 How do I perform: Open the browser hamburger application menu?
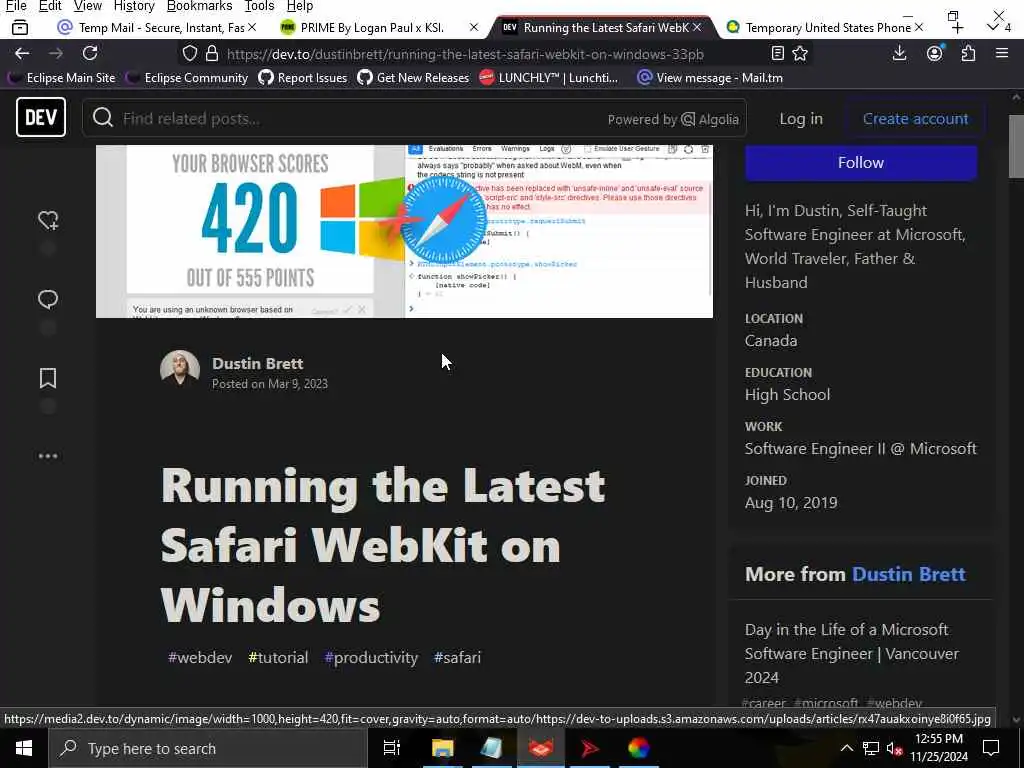click(x=1002, y=54)
